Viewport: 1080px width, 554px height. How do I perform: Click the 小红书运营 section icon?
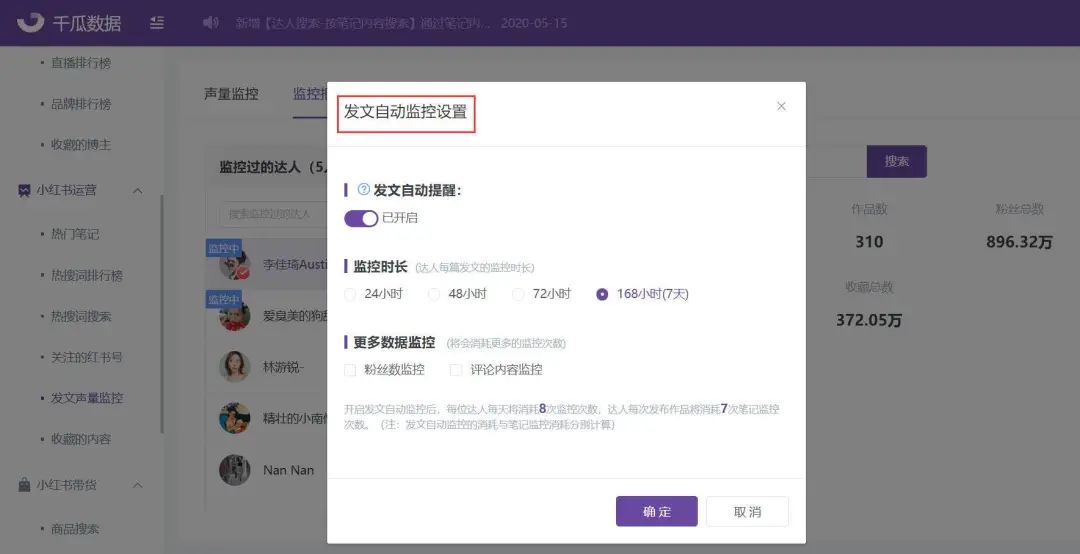(24, 190)
